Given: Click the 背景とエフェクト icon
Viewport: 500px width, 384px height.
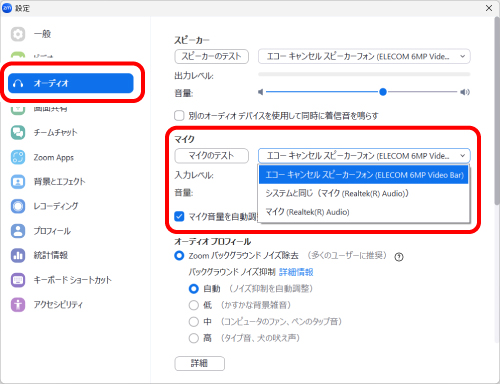Looking at the screenshot, I should point(18,182).
